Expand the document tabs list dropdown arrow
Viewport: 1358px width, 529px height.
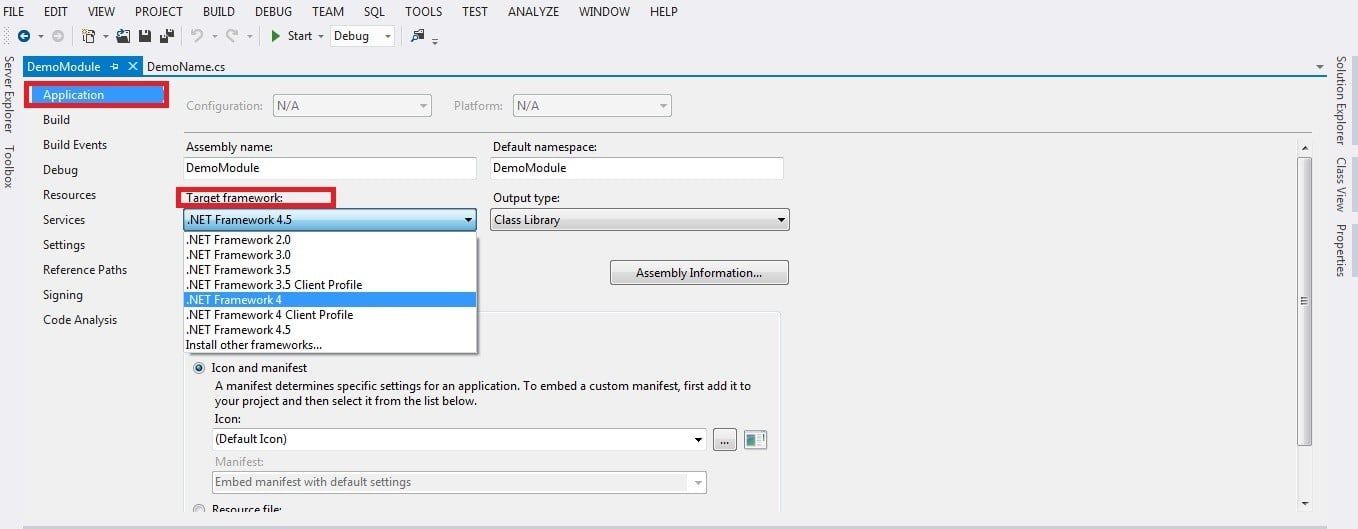(x=1320, y=67)
